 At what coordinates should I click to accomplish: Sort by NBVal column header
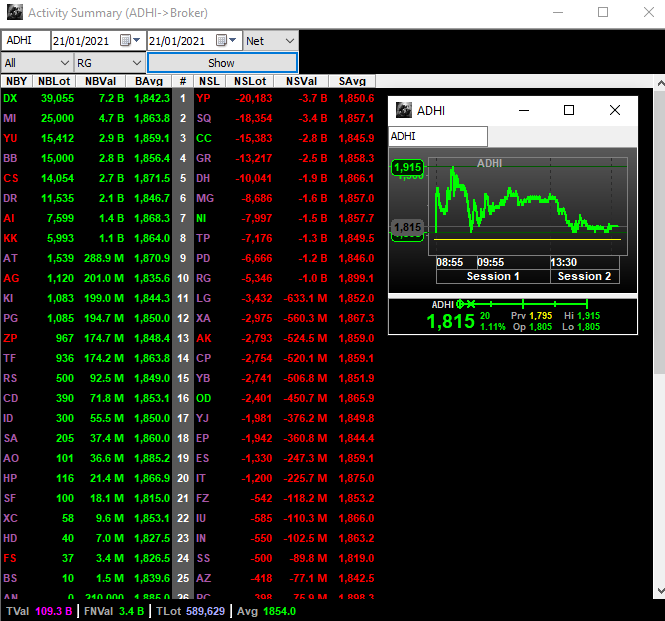pos(101,81)
